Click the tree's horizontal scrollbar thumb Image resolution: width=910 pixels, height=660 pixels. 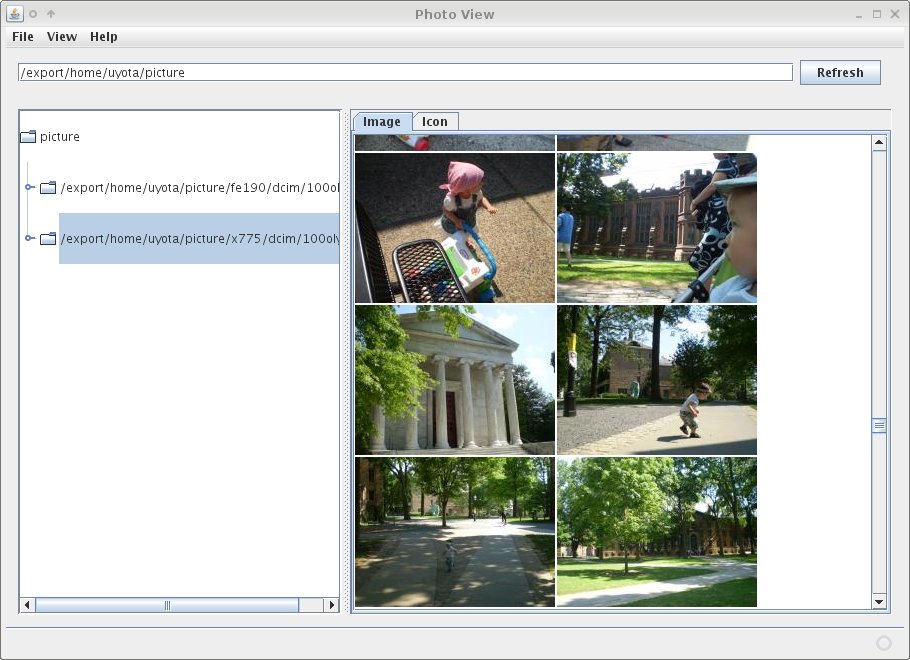[167, 605]
